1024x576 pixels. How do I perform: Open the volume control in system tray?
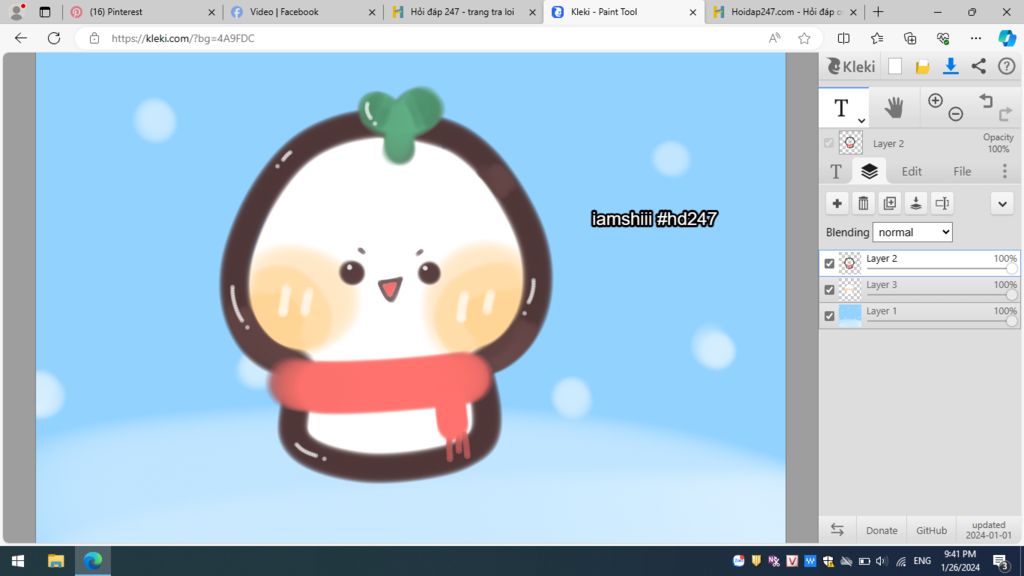(x=881, y=561)
